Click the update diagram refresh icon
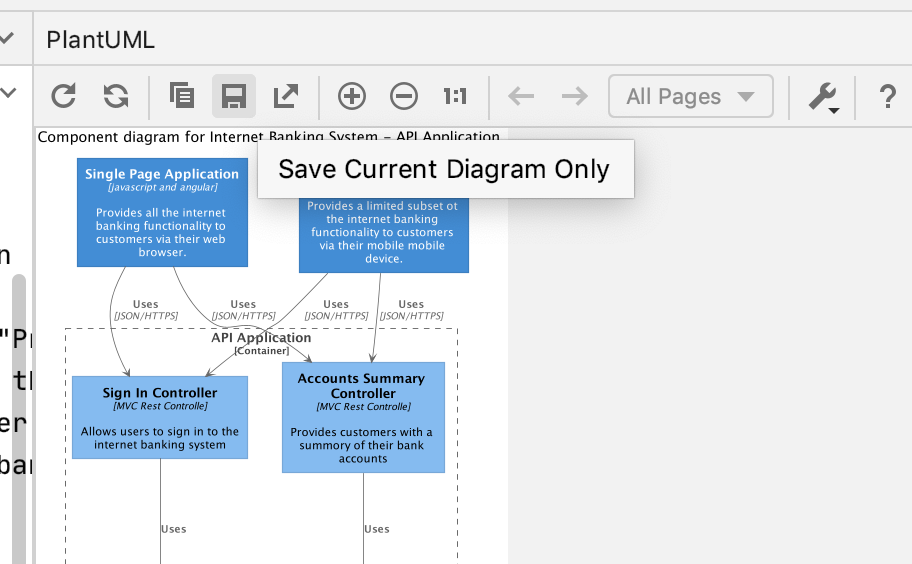Image resolution: width=912 pixels, height=564 pixels. click(x=64, y=96)
